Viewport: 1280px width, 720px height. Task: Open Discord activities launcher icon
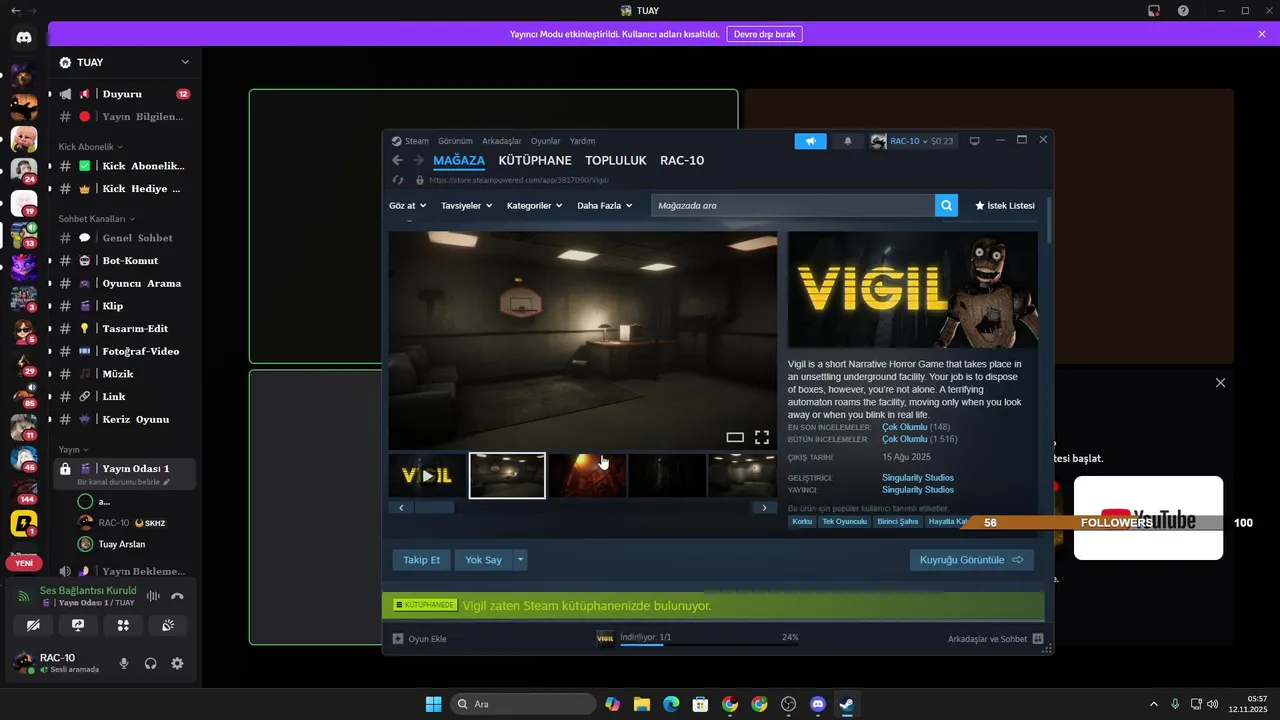point(123,625)
